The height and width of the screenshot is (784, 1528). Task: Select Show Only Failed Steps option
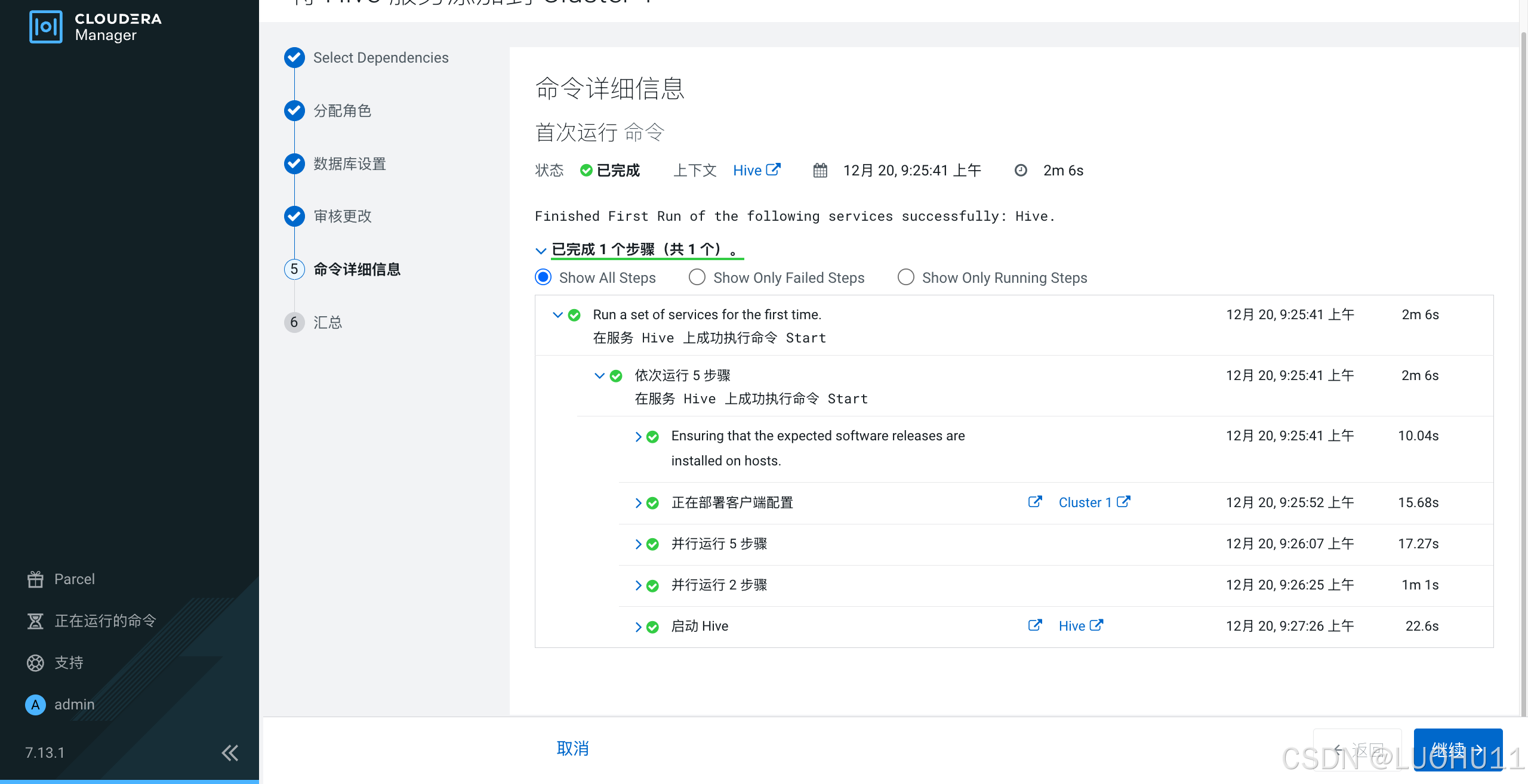tap(697, 277)
